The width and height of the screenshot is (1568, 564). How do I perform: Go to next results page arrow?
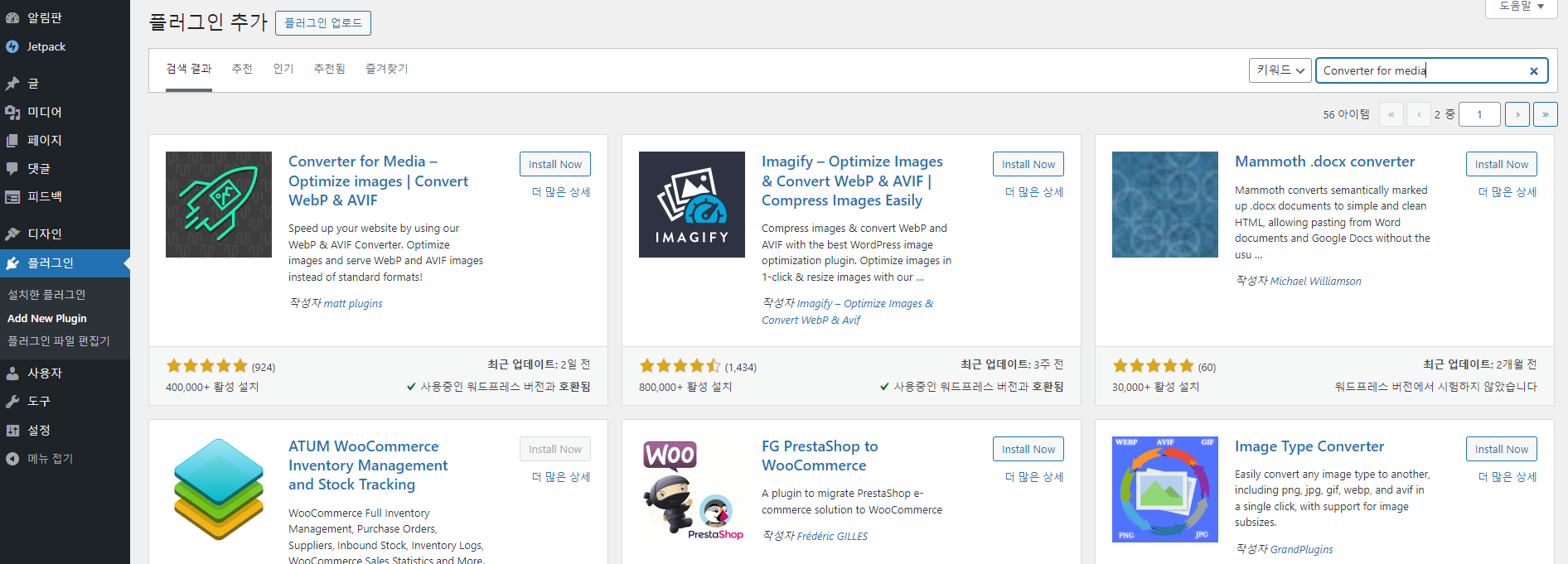pos(1517,114)
